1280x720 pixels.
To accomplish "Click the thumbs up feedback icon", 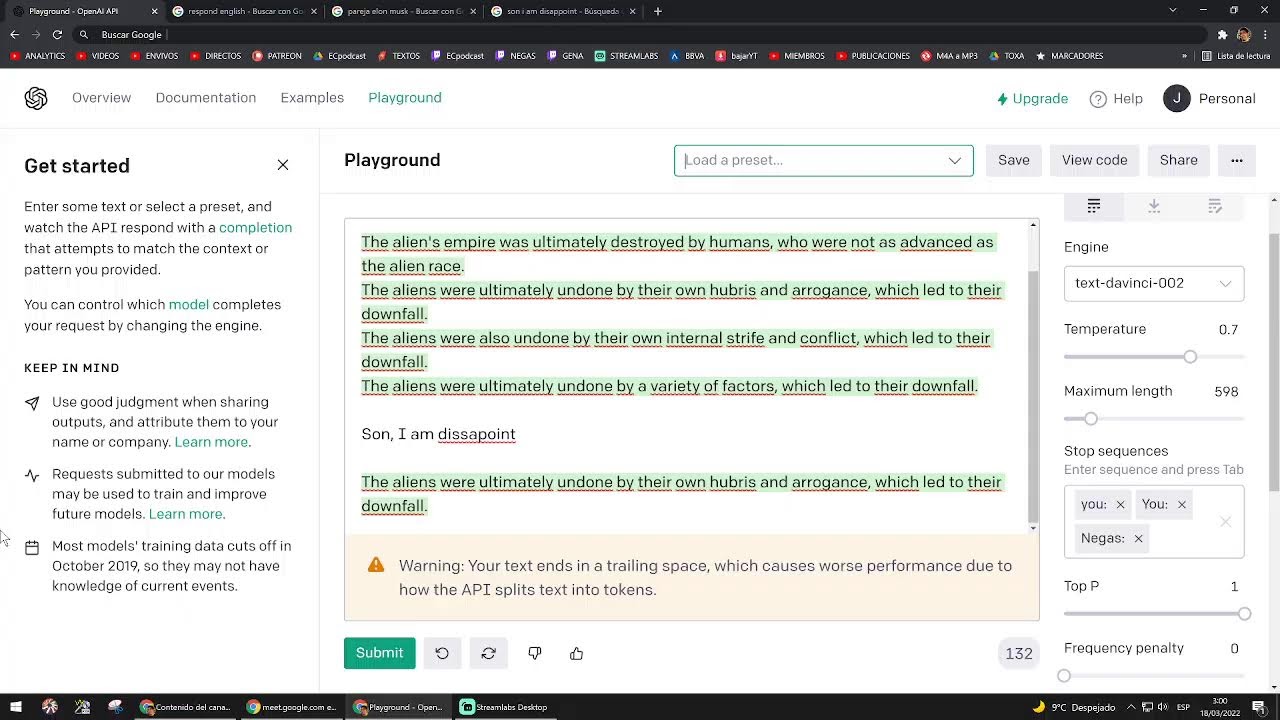I will 576,653.
